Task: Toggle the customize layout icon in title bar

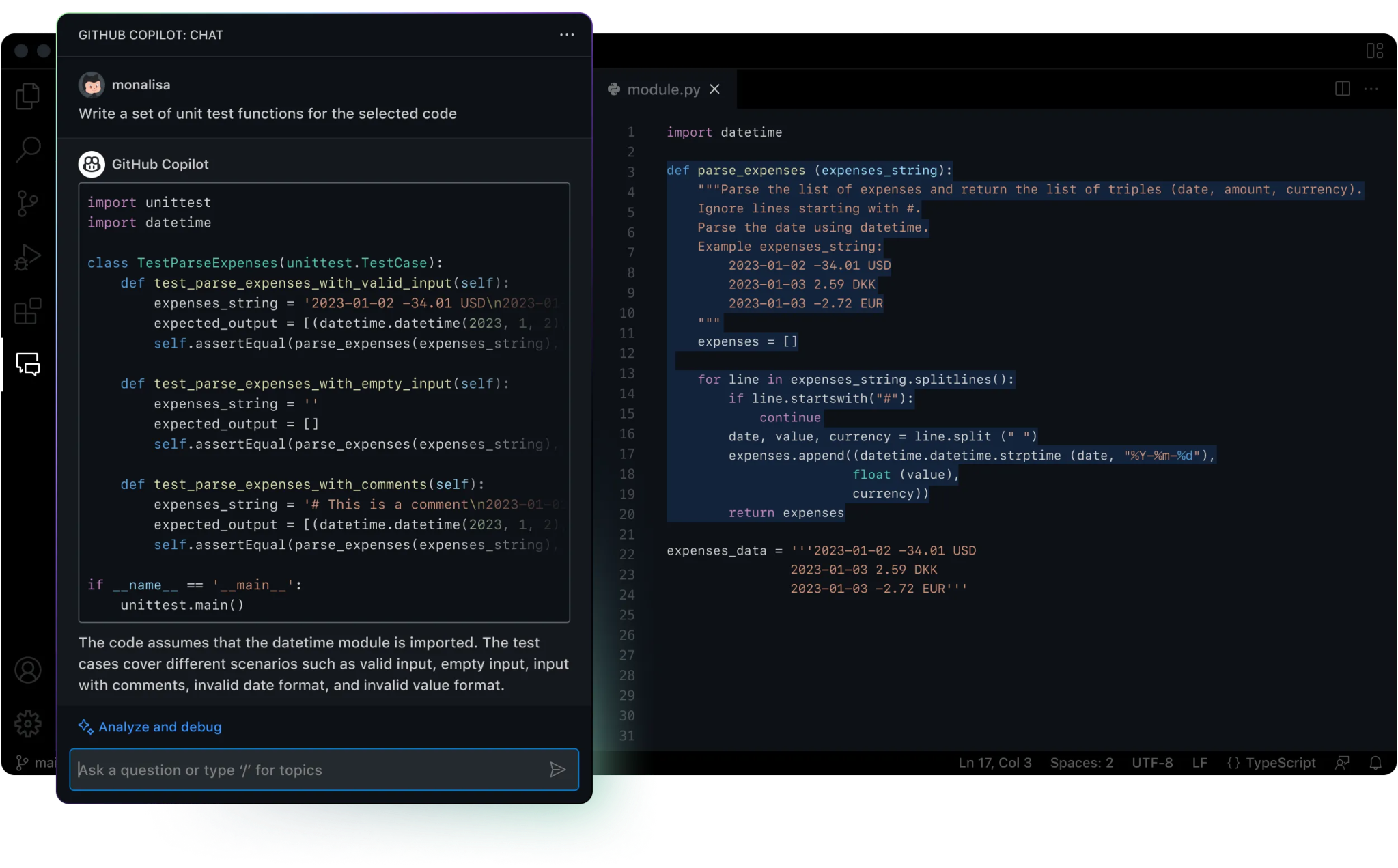Action: pyautogui.click(x=1374, y=51)
